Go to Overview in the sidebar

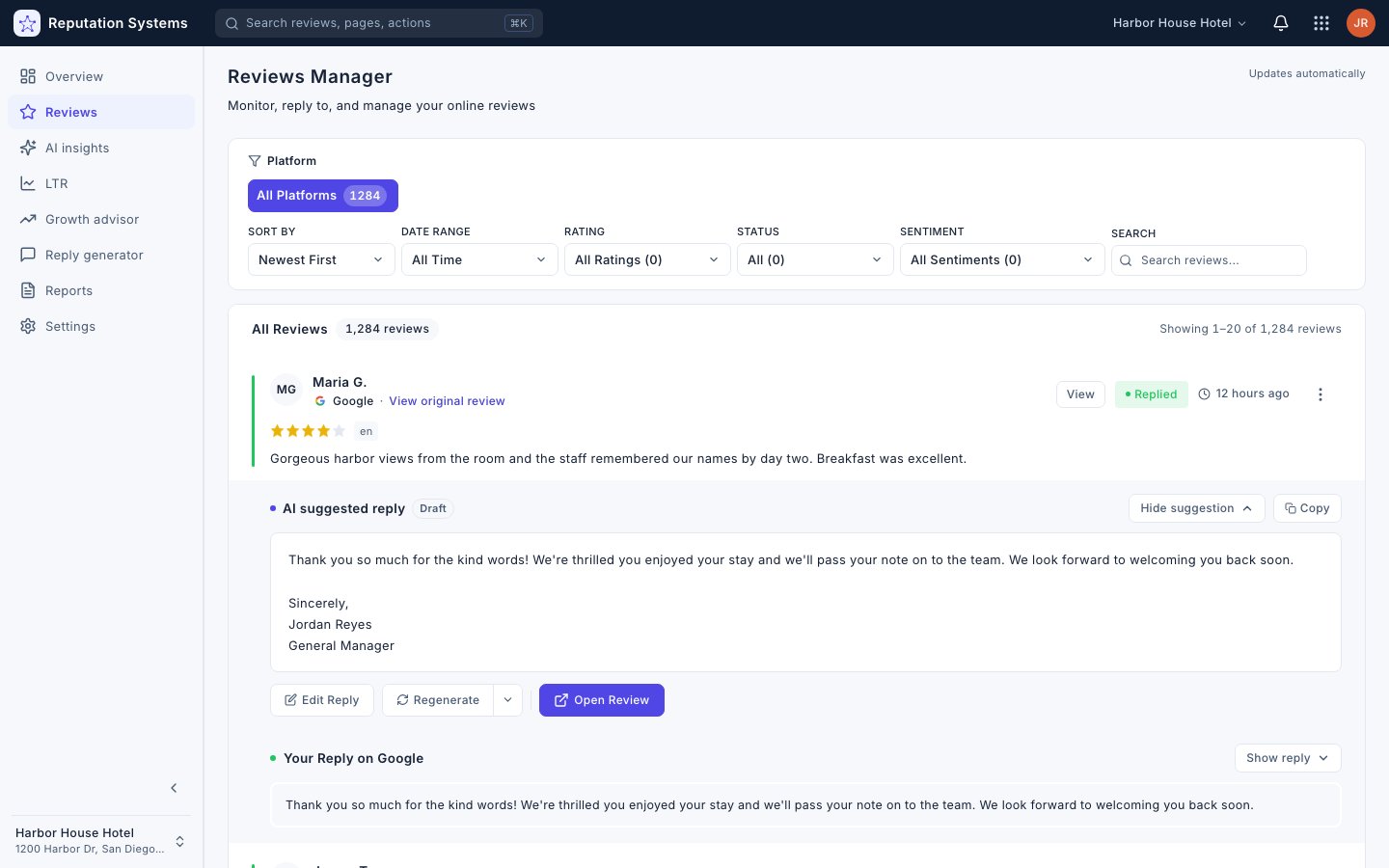[101, 76]
